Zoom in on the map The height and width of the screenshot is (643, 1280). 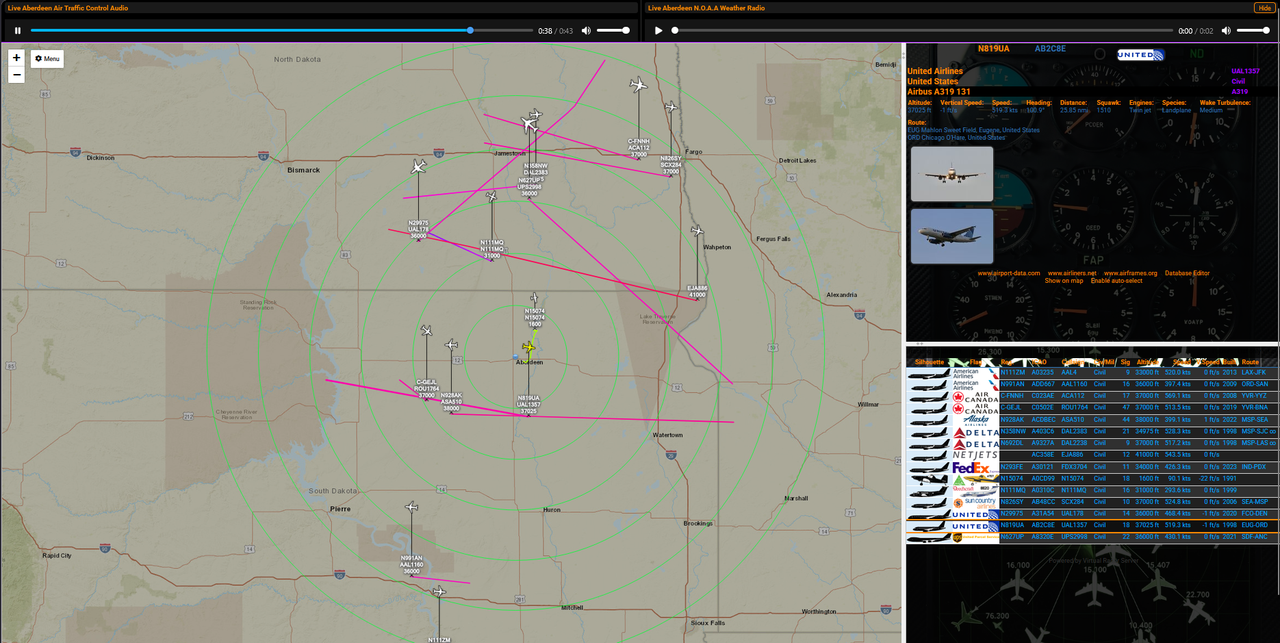point(16,58)
